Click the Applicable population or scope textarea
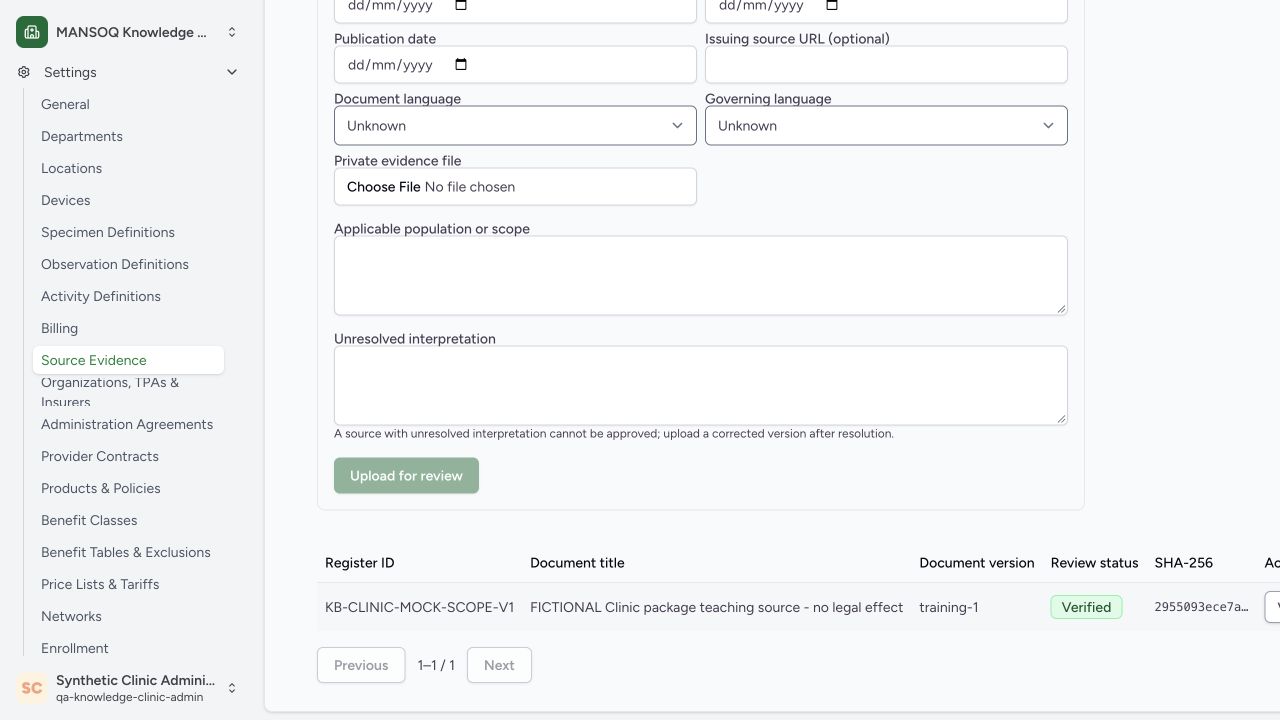Viewport: 1280px width, 720px height. click(700, 275)
